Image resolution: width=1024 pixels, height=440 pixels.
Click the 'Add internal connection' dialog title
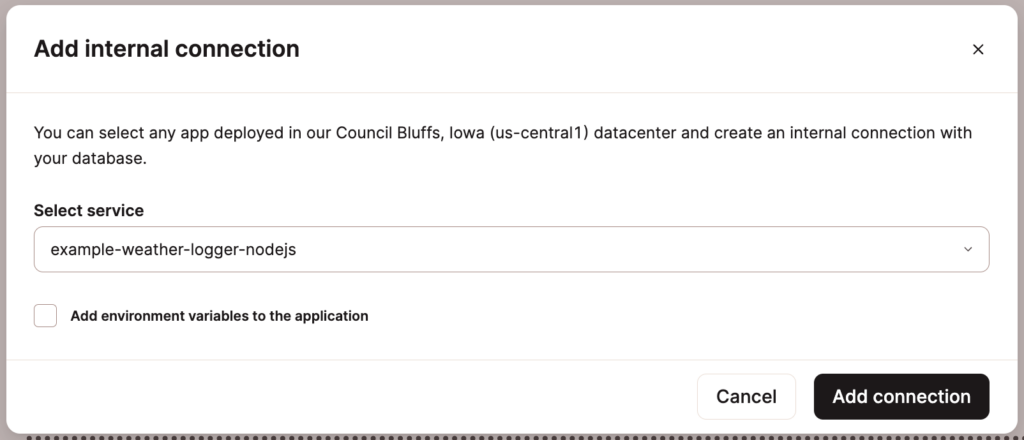click(167, 48)
